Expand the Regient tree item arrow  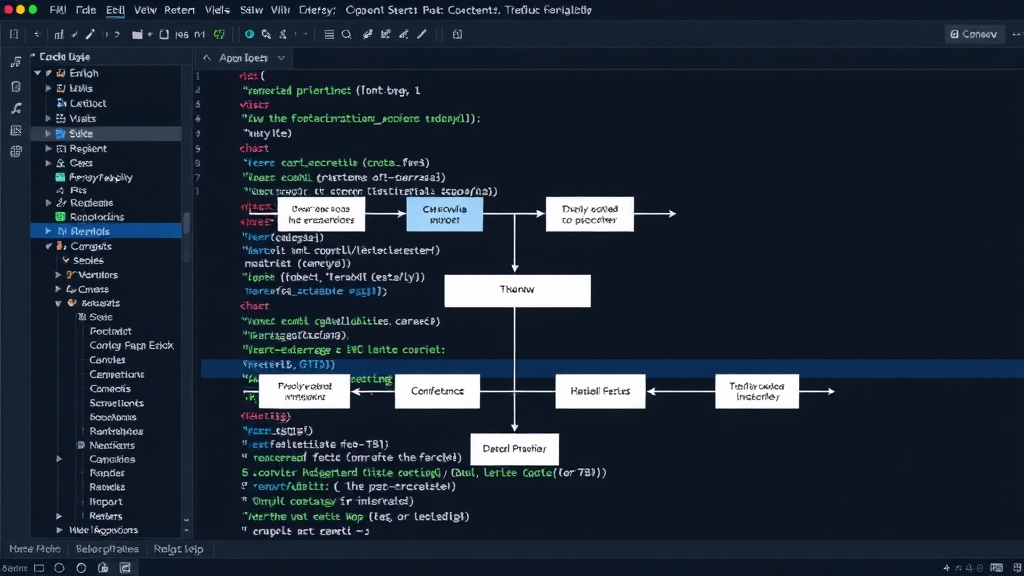click(48, 149)
